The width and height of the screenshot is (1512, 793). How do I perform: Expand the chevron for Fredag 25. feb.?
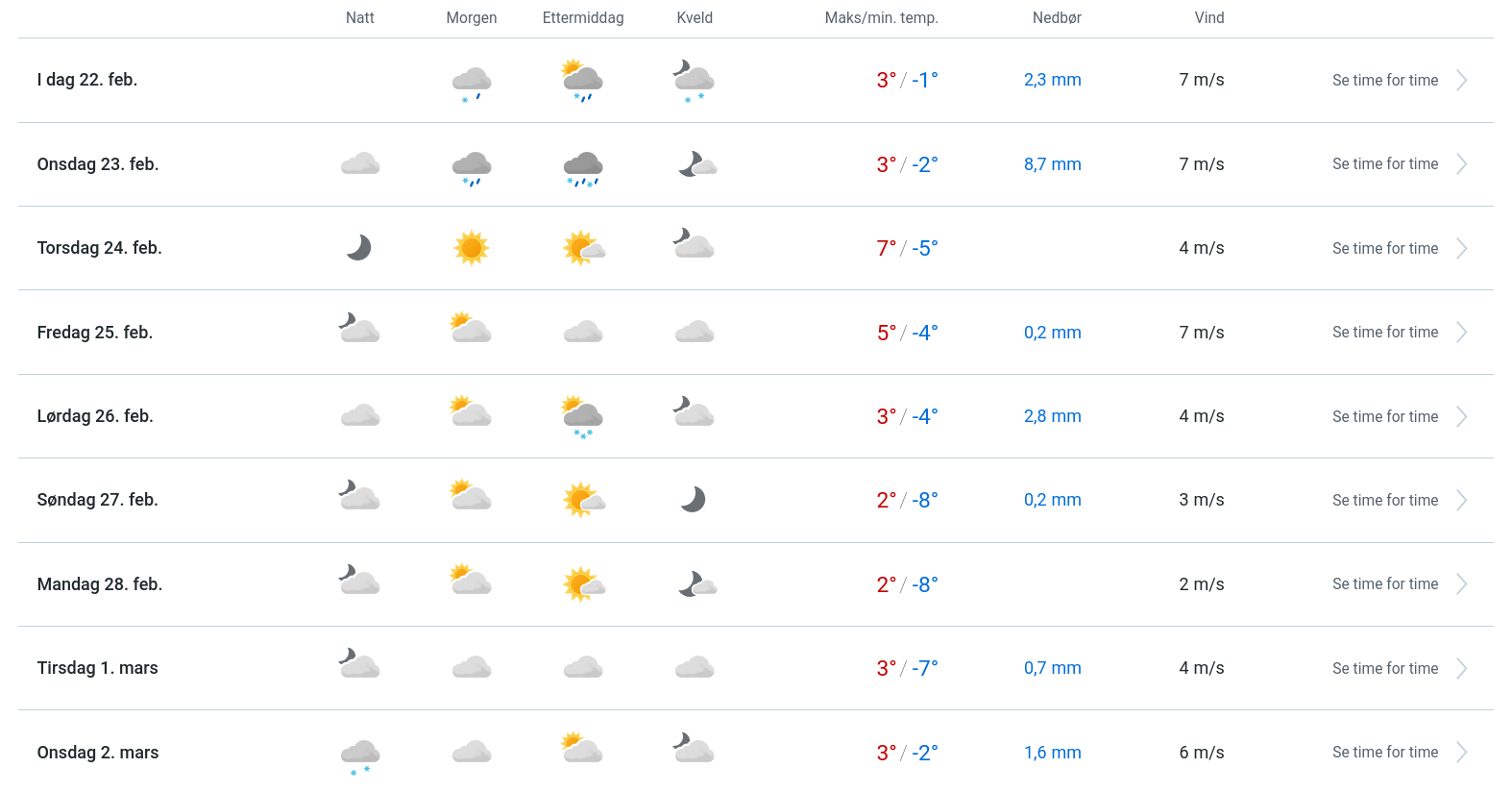[1461, 333]
